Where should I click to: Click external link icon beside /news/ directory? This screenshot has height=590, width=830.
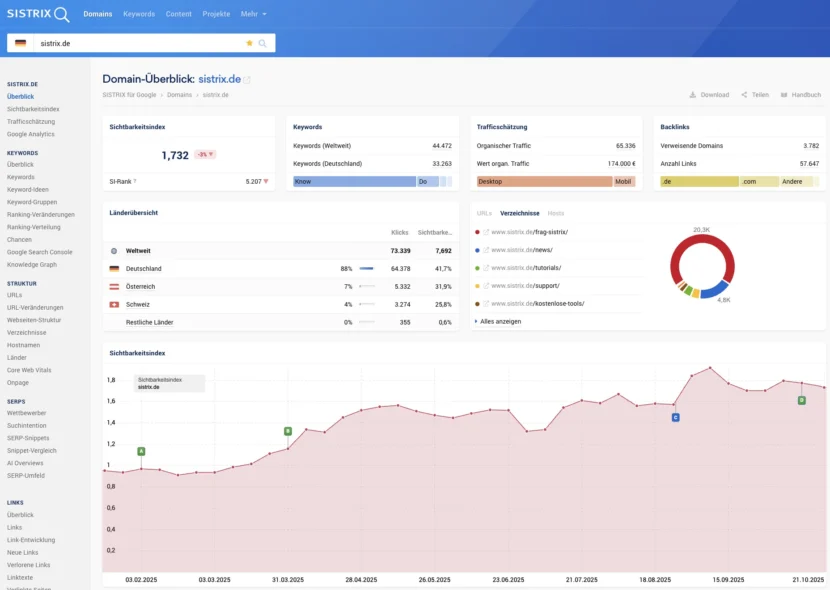click(x=486, y=250)
